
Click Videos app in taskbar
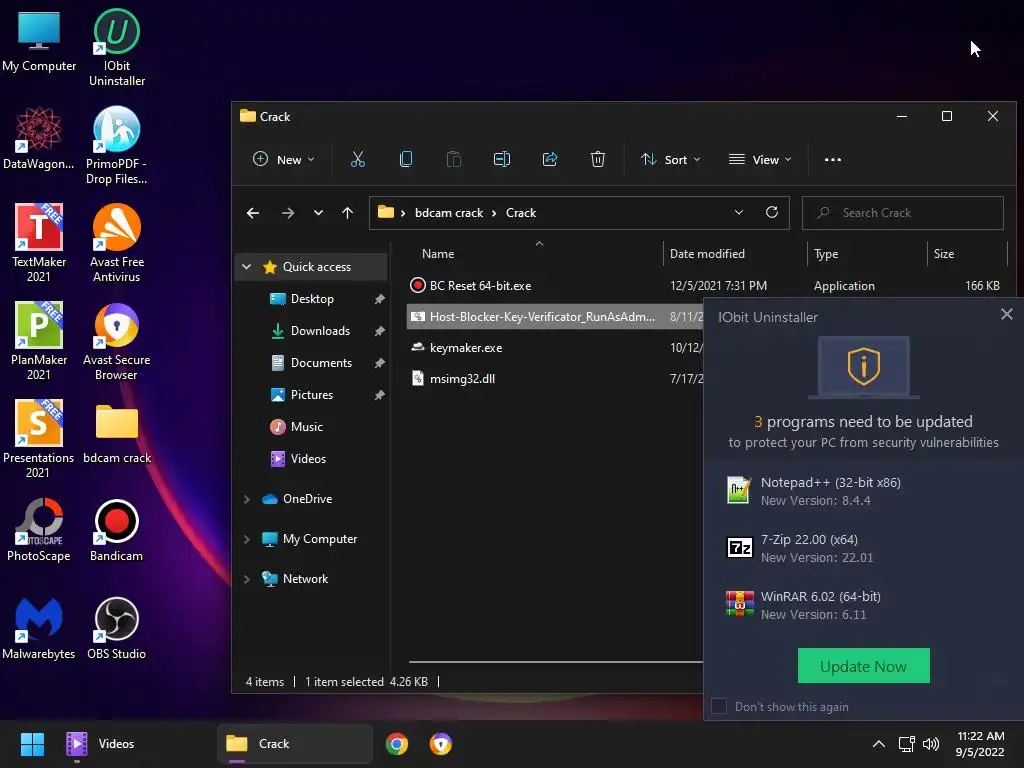click(101, 744)
